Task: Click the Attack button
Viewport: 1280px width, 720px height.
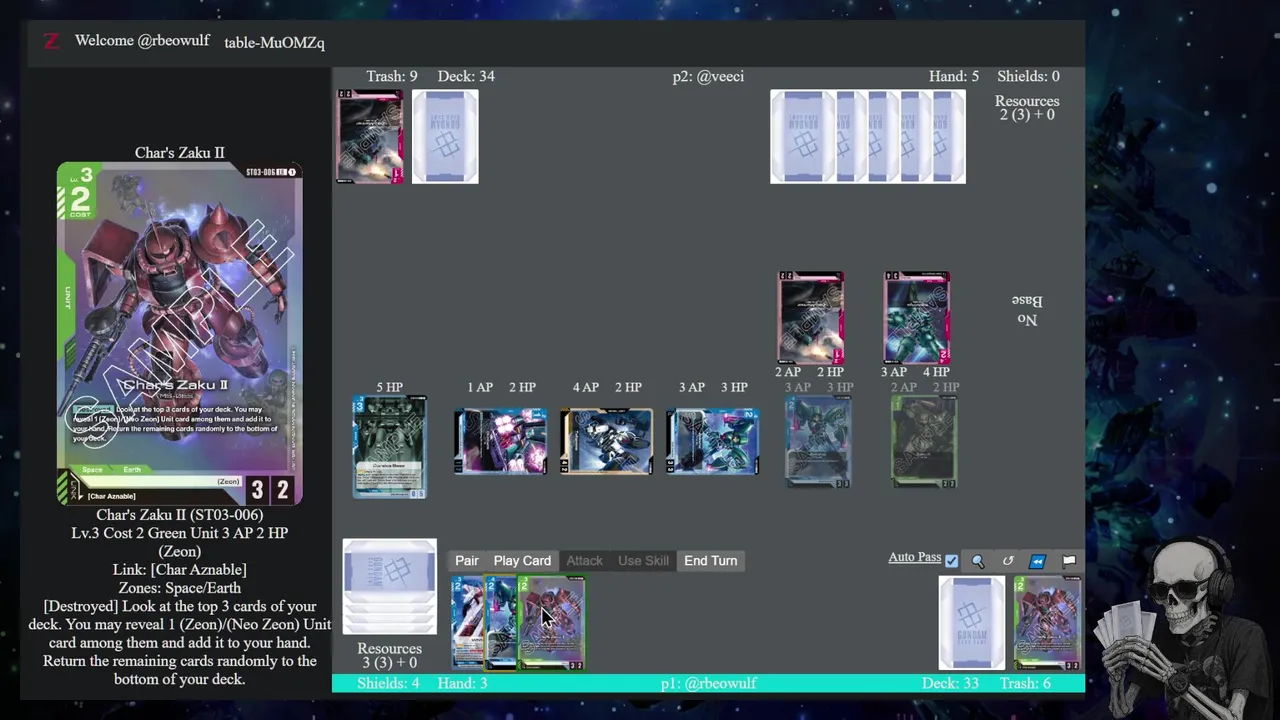Action: point(584,561)
